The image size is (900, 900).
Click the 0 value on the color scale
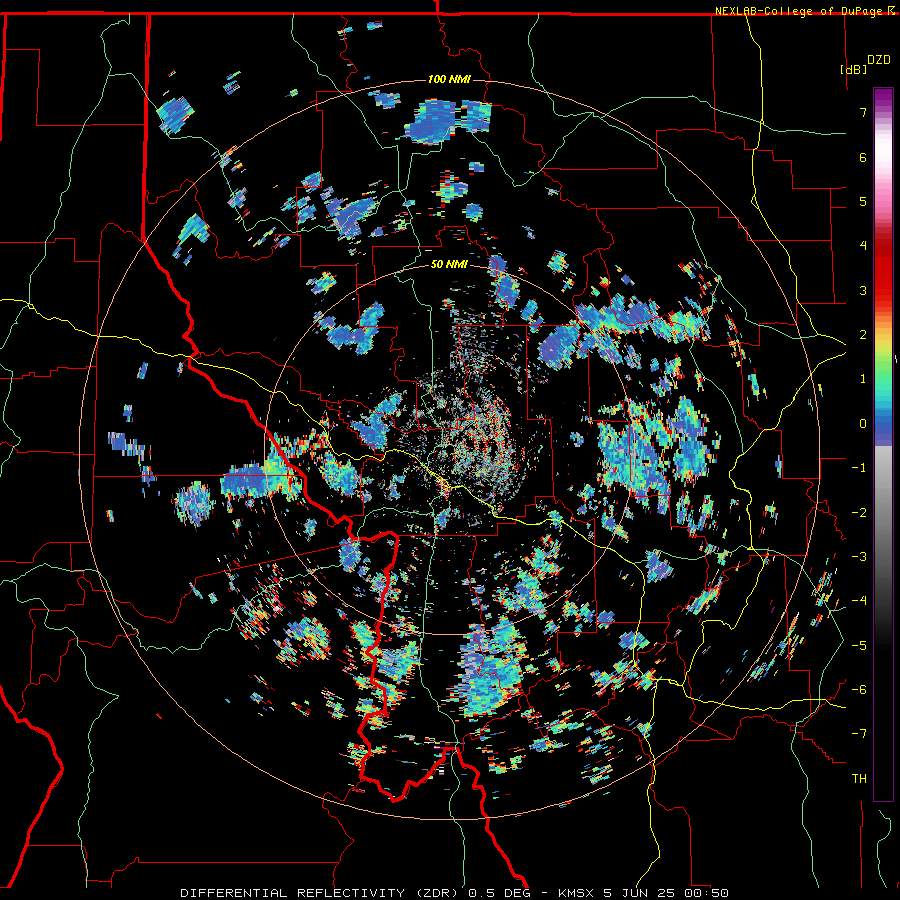pyautogui.click(x=863, y=424)
